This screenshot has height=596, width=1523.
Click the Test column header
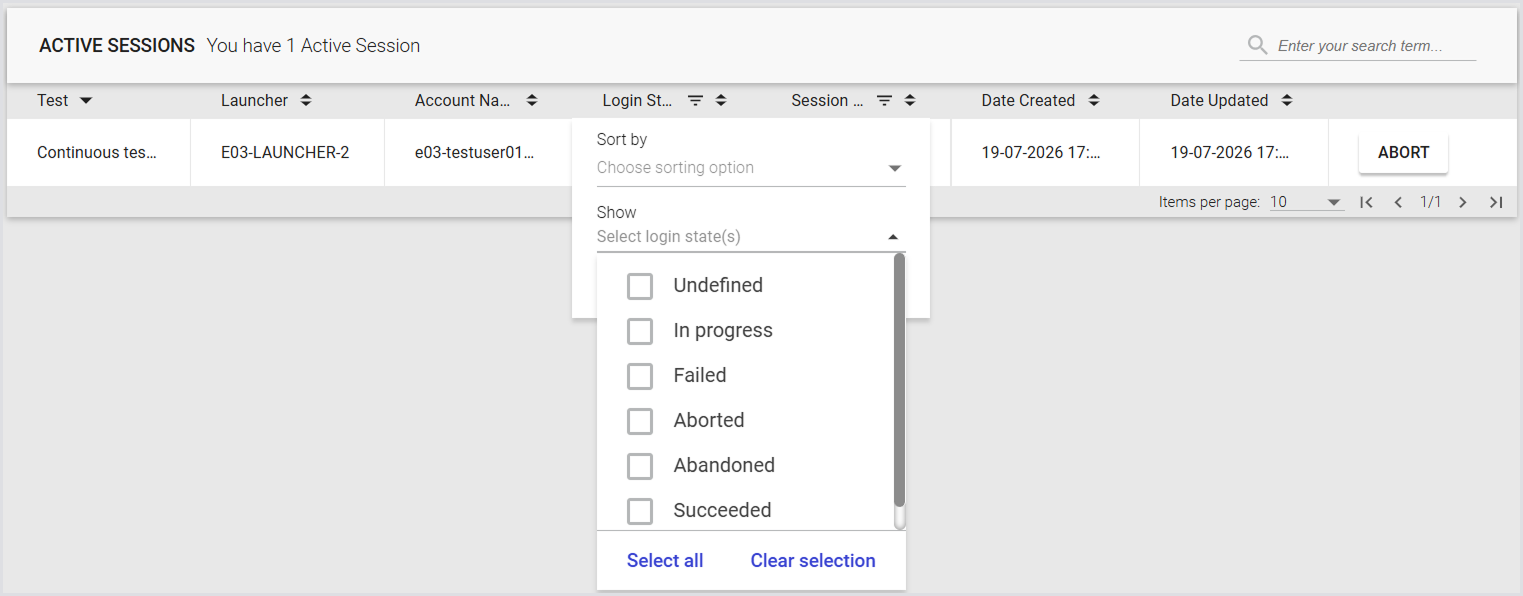(53, 101)
